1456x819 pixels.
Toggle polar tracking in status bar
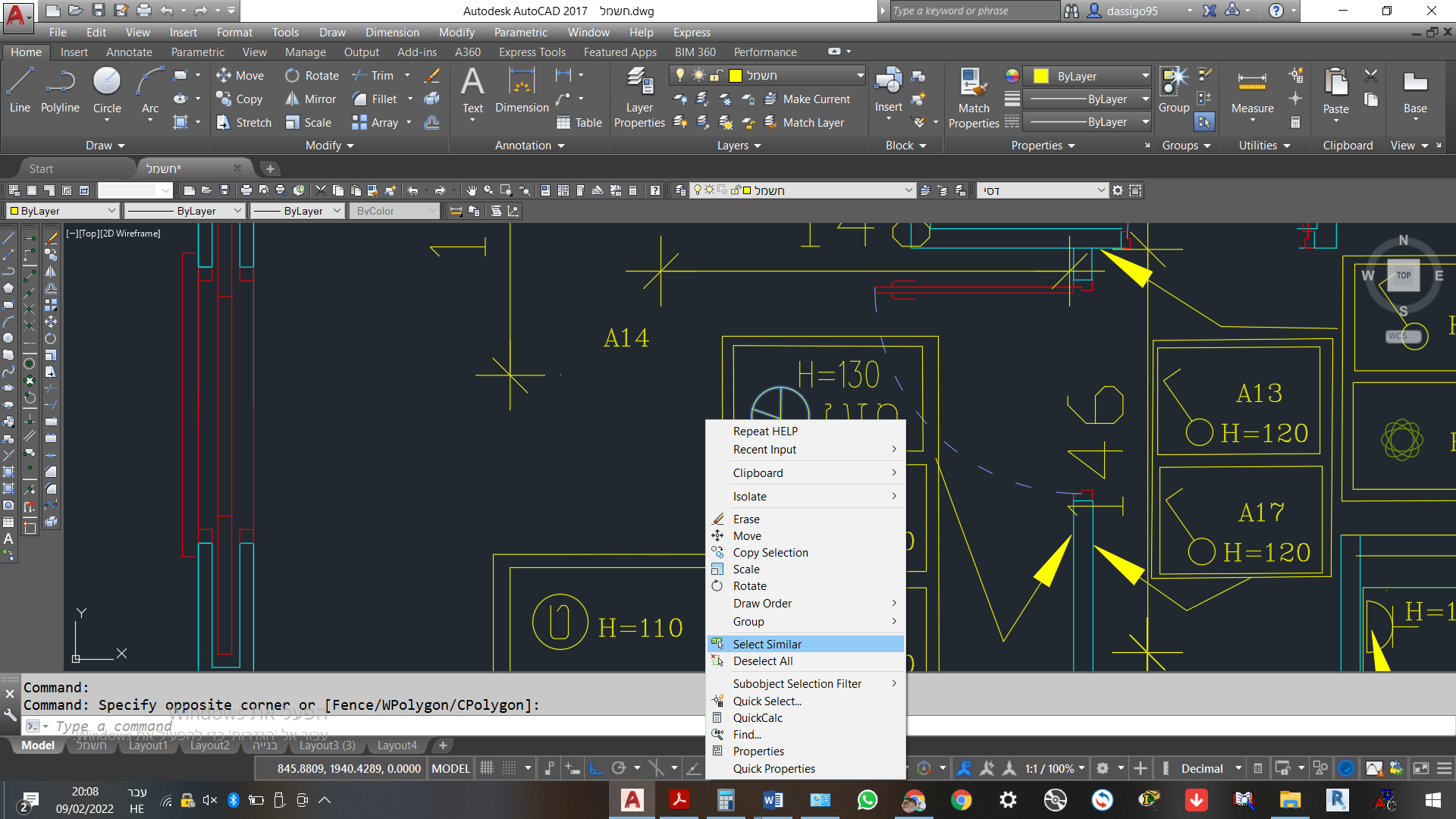[619, 768]
